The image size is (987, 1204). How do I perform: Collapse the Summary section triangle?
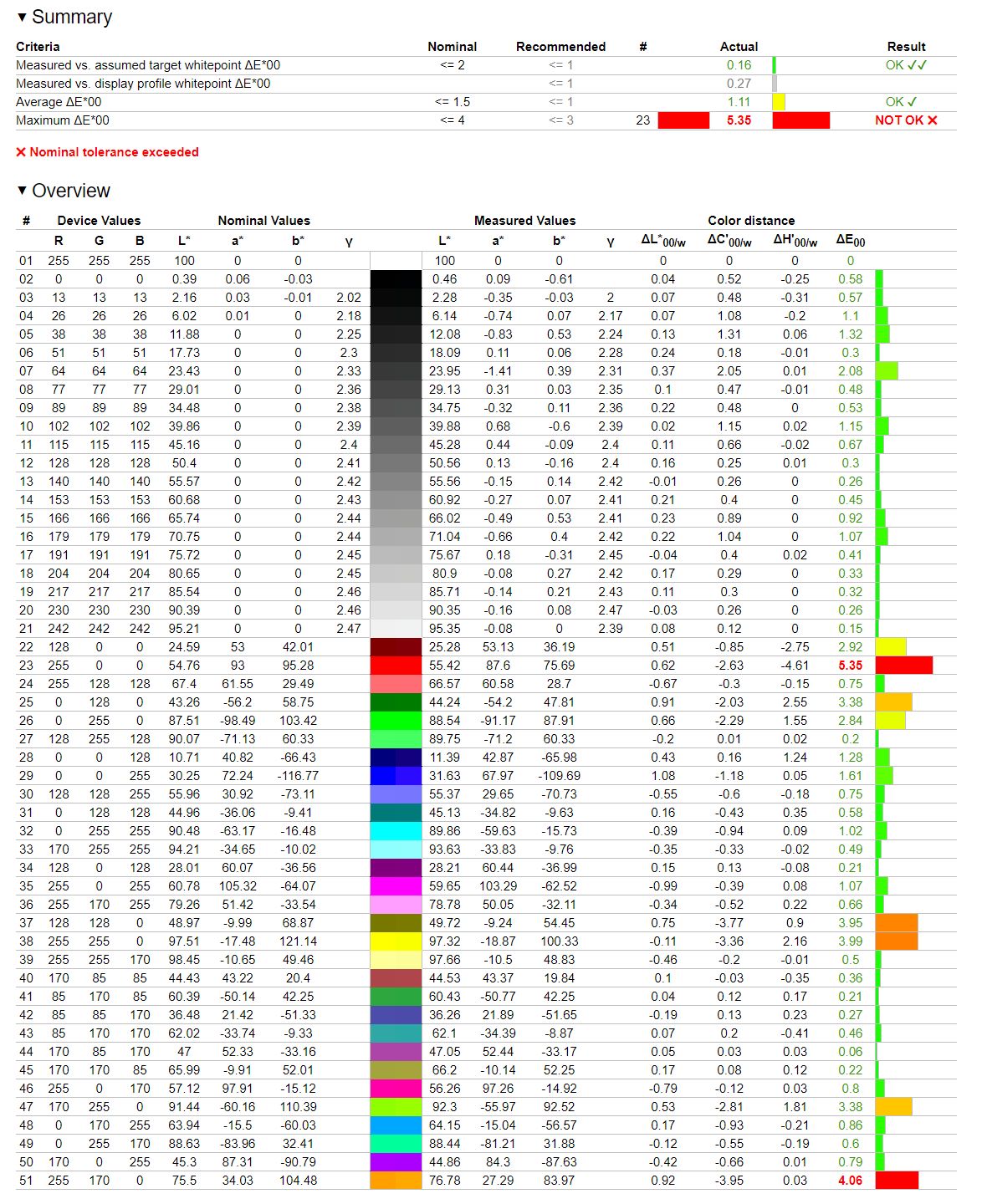(x=22, y=17)
